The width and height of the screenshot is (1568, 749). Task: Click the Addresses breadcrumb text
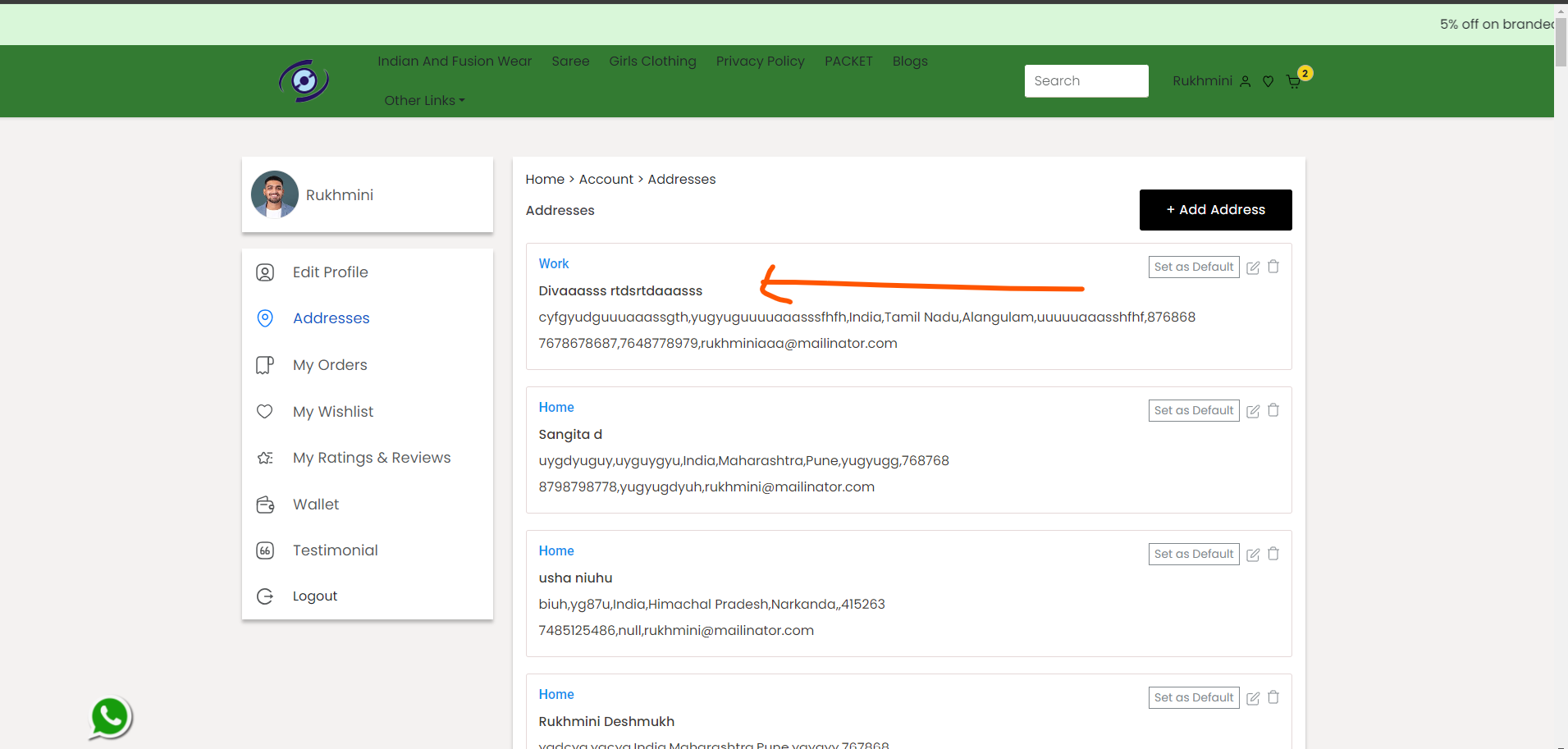682,179
